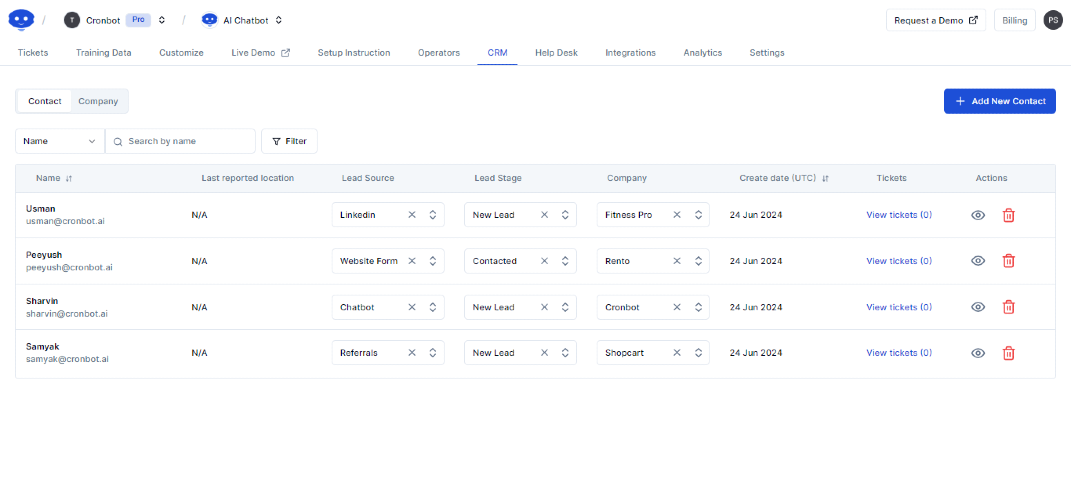Open the Billing page button
This screenshot has height=500, width=1071.
coord(1014,20)
